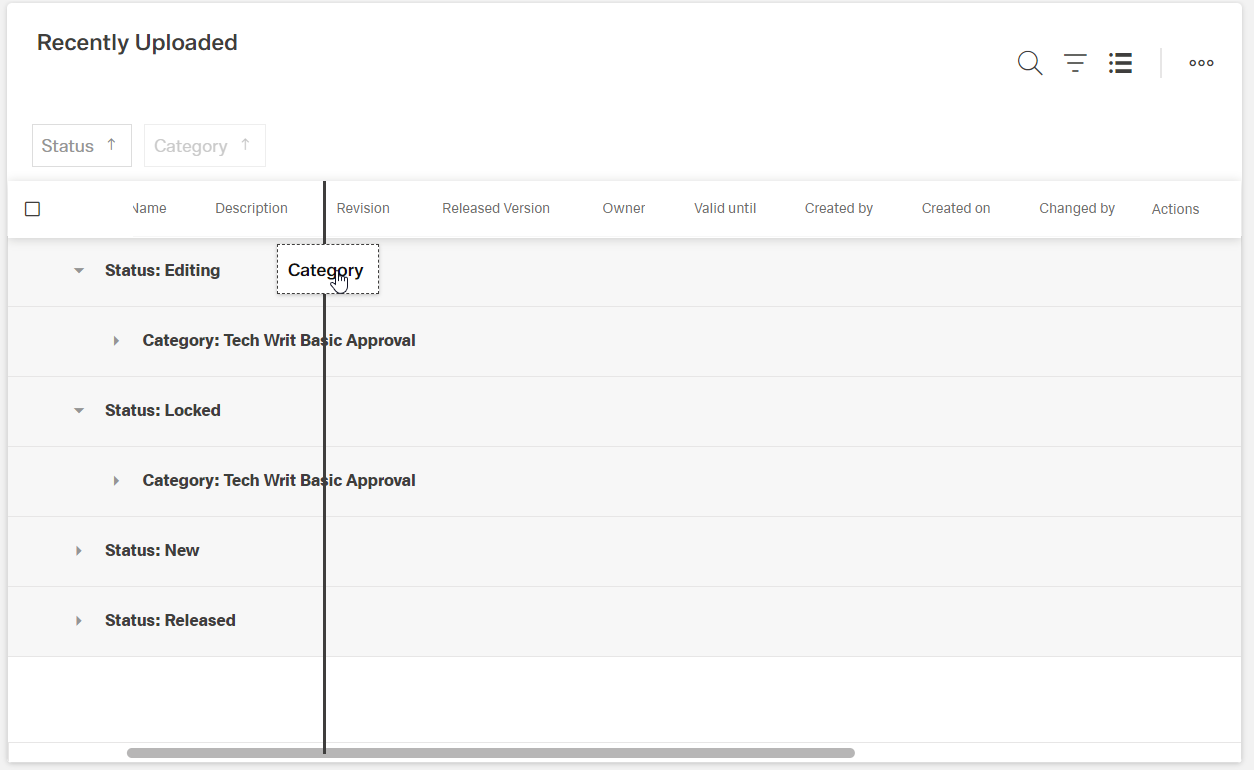Expand the Status: New group

coord(79,551)
